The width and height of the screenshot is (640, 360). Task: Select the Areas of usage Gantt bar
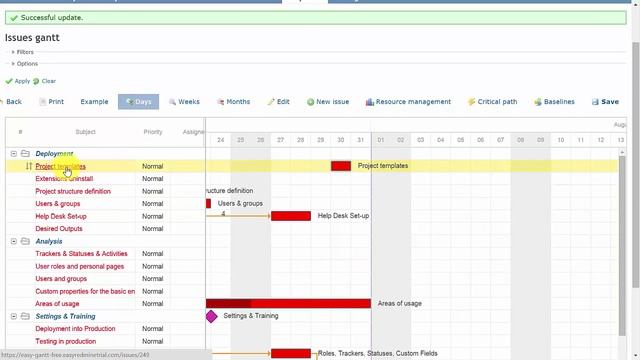point(289,304)
